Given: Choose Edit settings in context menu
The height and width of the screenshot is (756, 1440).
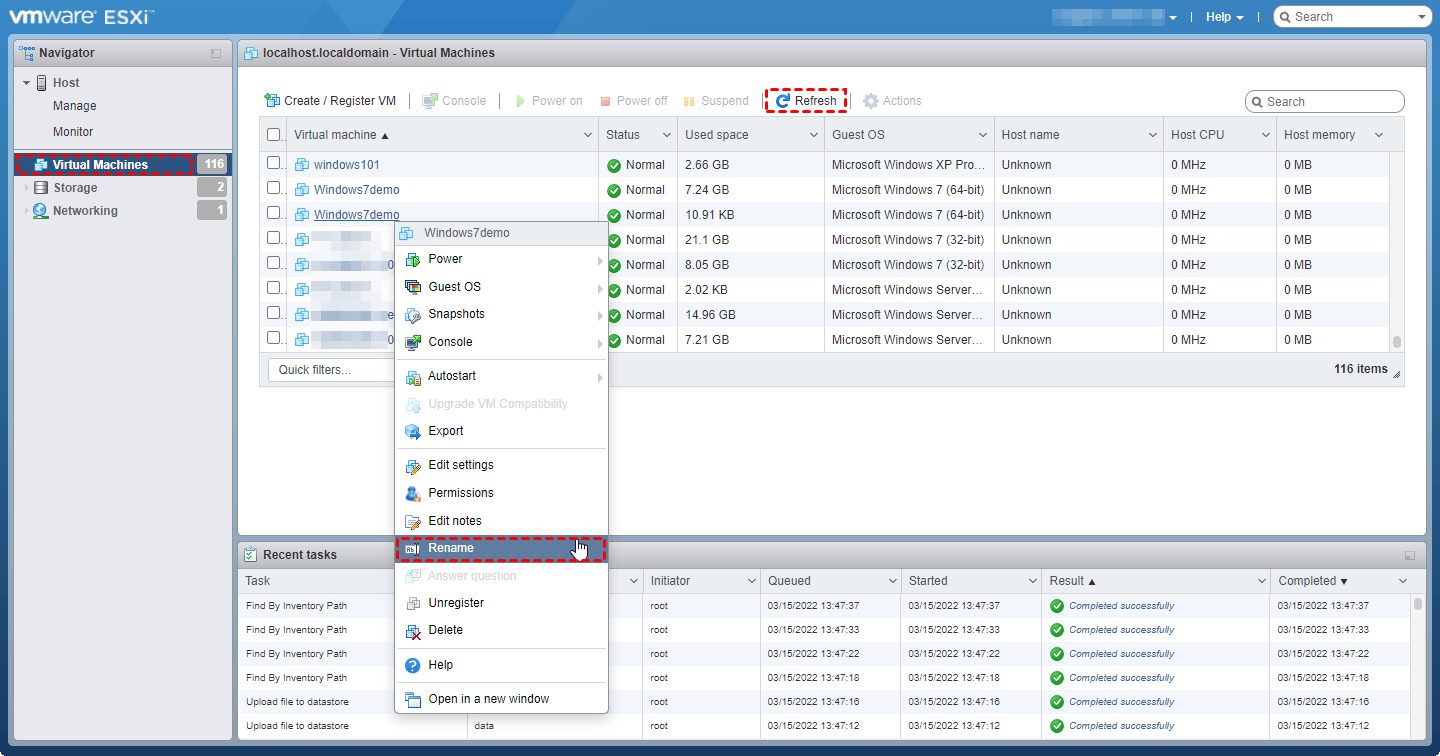Looking at the screenshot, I should (x=460, y=465).
